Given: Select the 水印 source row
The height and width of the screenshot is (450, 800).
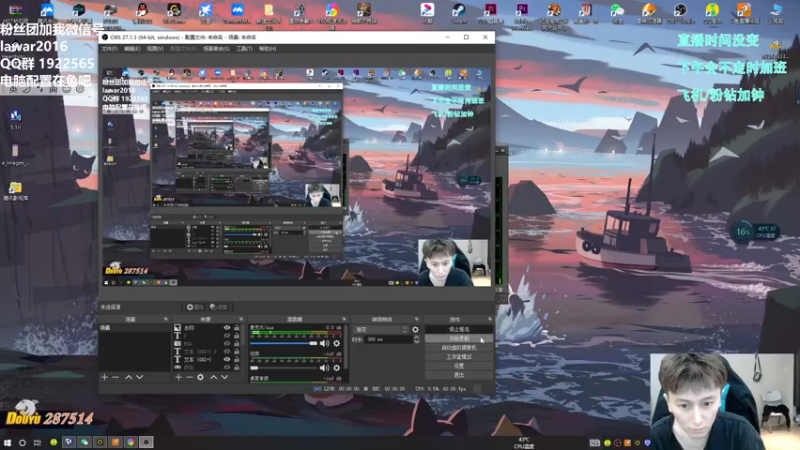Looking at the screenshot, I should click(x=207, y=328).
